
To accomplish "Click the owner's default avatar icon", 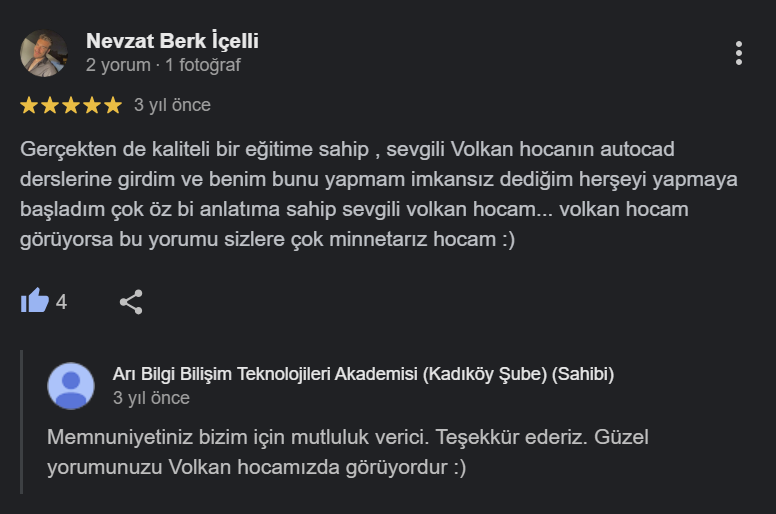I will (x=71, y=386).
